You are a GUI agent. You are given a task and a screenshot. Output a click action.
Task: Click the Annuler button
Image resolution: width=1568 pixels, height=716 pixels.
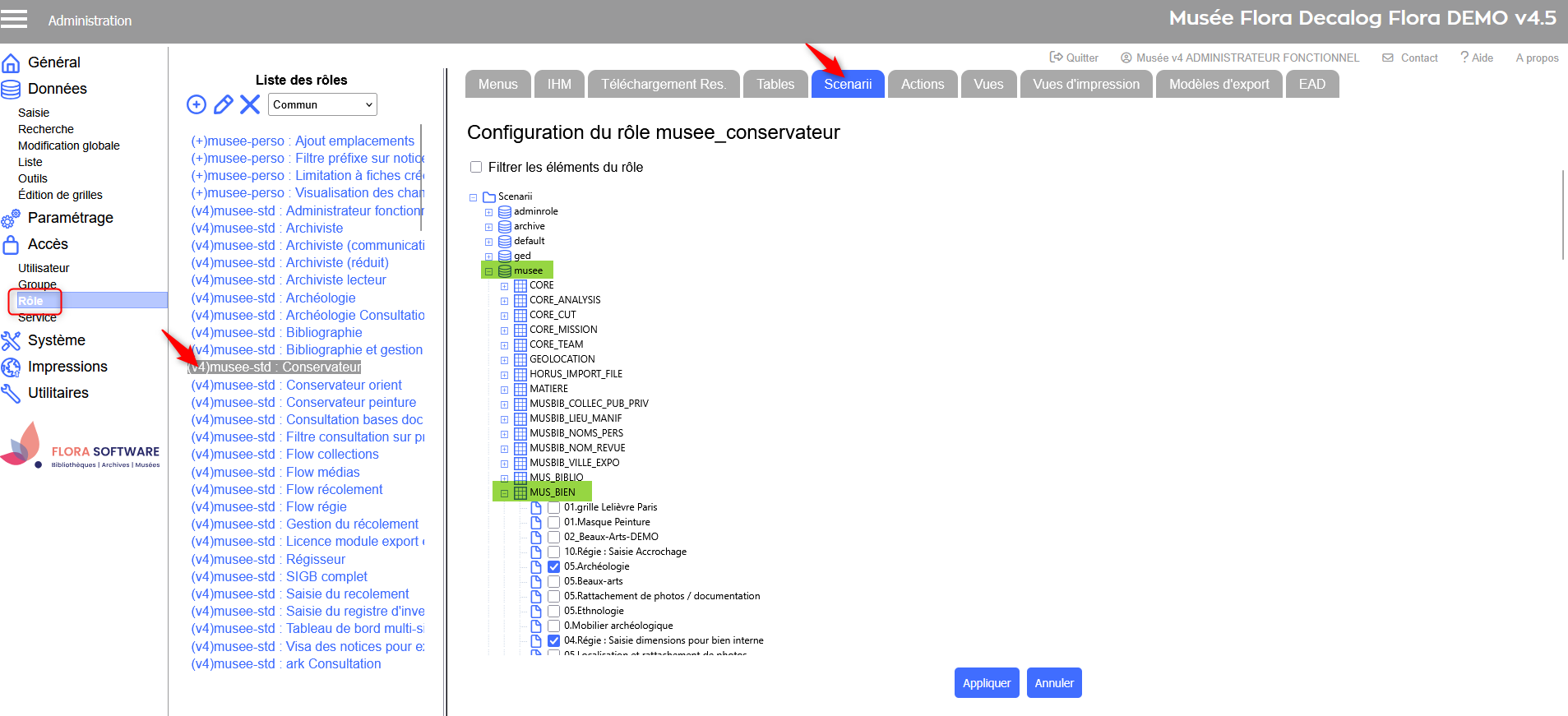pos(1054,683)
